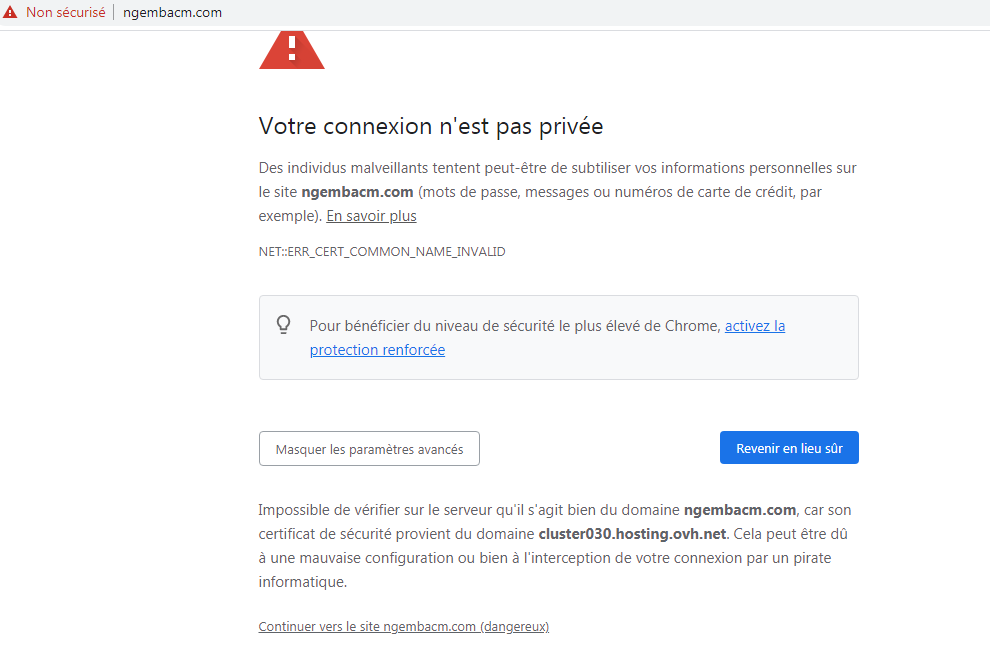This screenshot has width=990, height=661.
Task: Click bold ngembacm.com in the warning paragraph
Action: coord(358,192)
